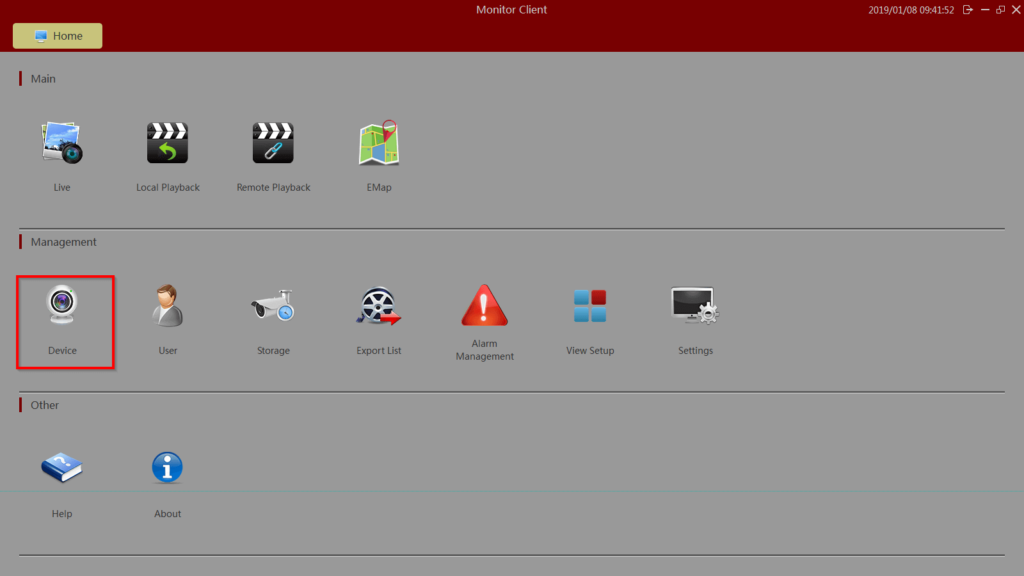Image resolution: width=1024 pixels, height=576 pixels.
Task: Open the Help guide
Action: [x=62, y=467]
